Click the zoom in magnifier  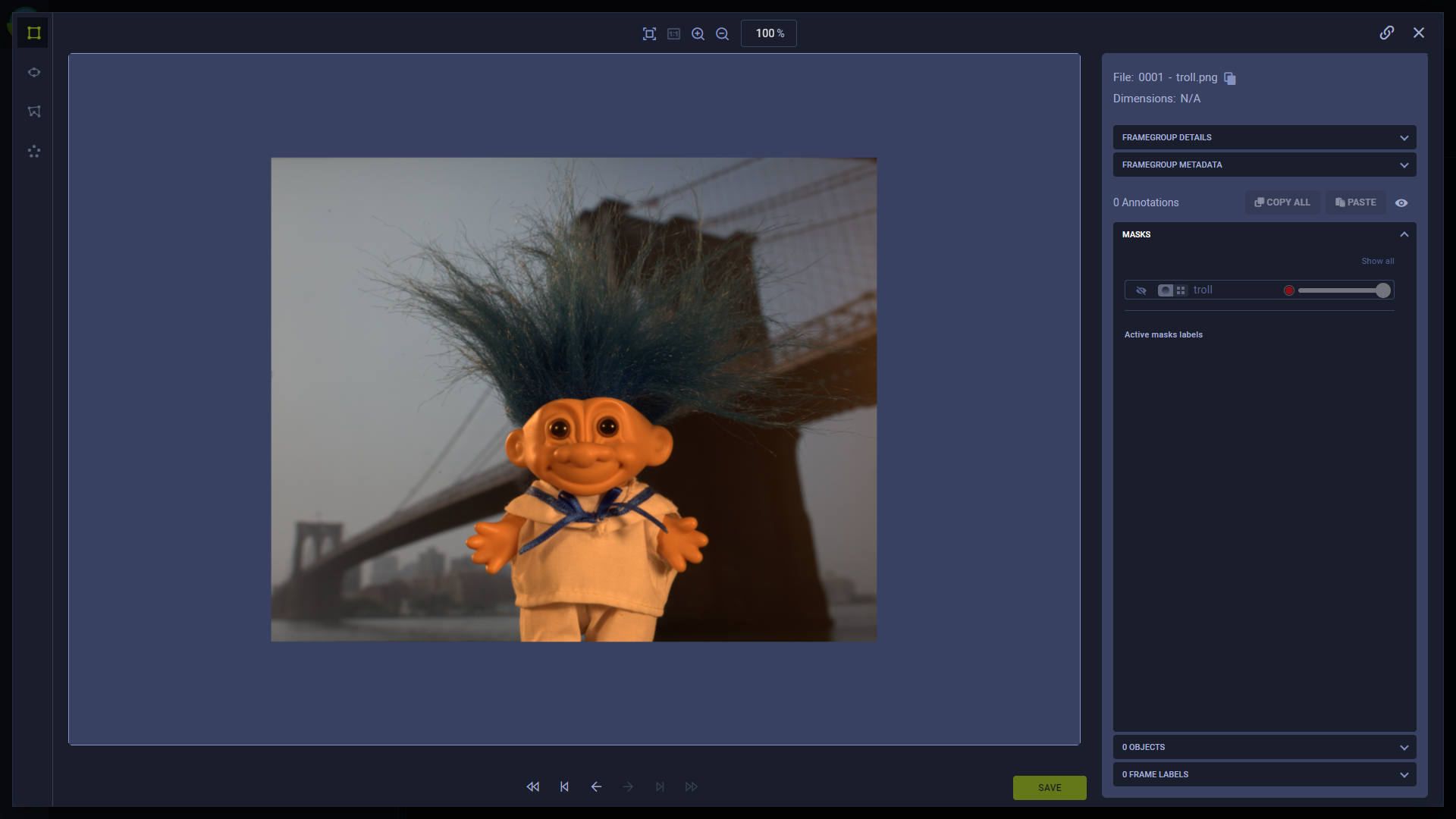(698, 33)
